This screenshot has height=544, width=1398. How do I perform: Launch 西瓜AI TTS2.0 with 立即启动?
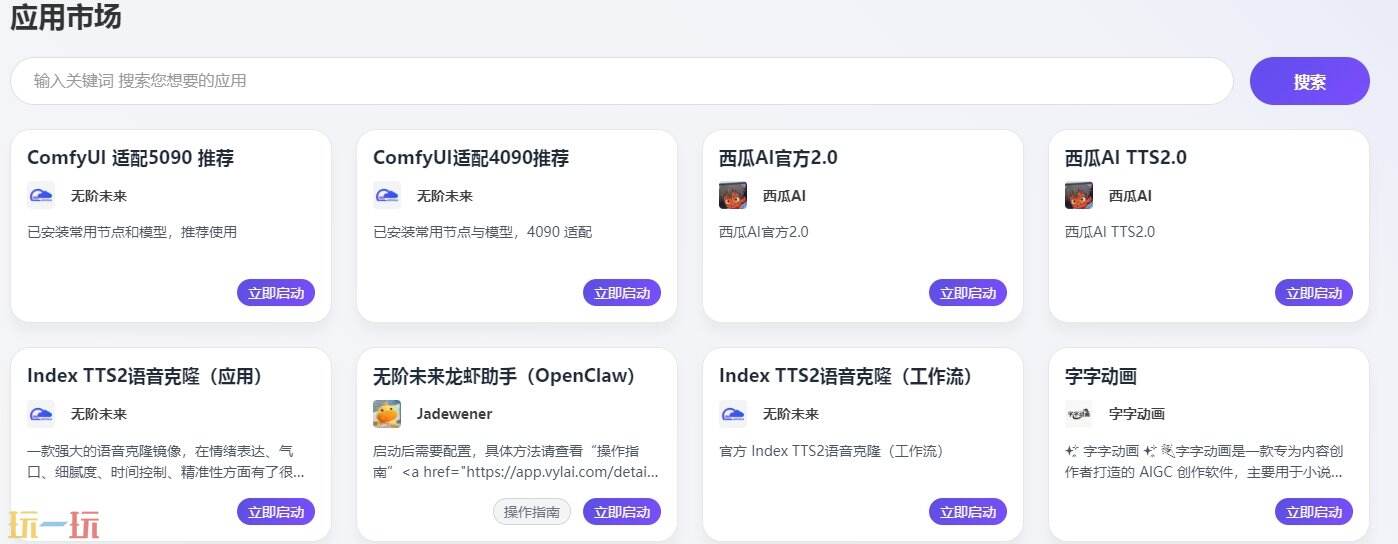tap(1314, 293)
